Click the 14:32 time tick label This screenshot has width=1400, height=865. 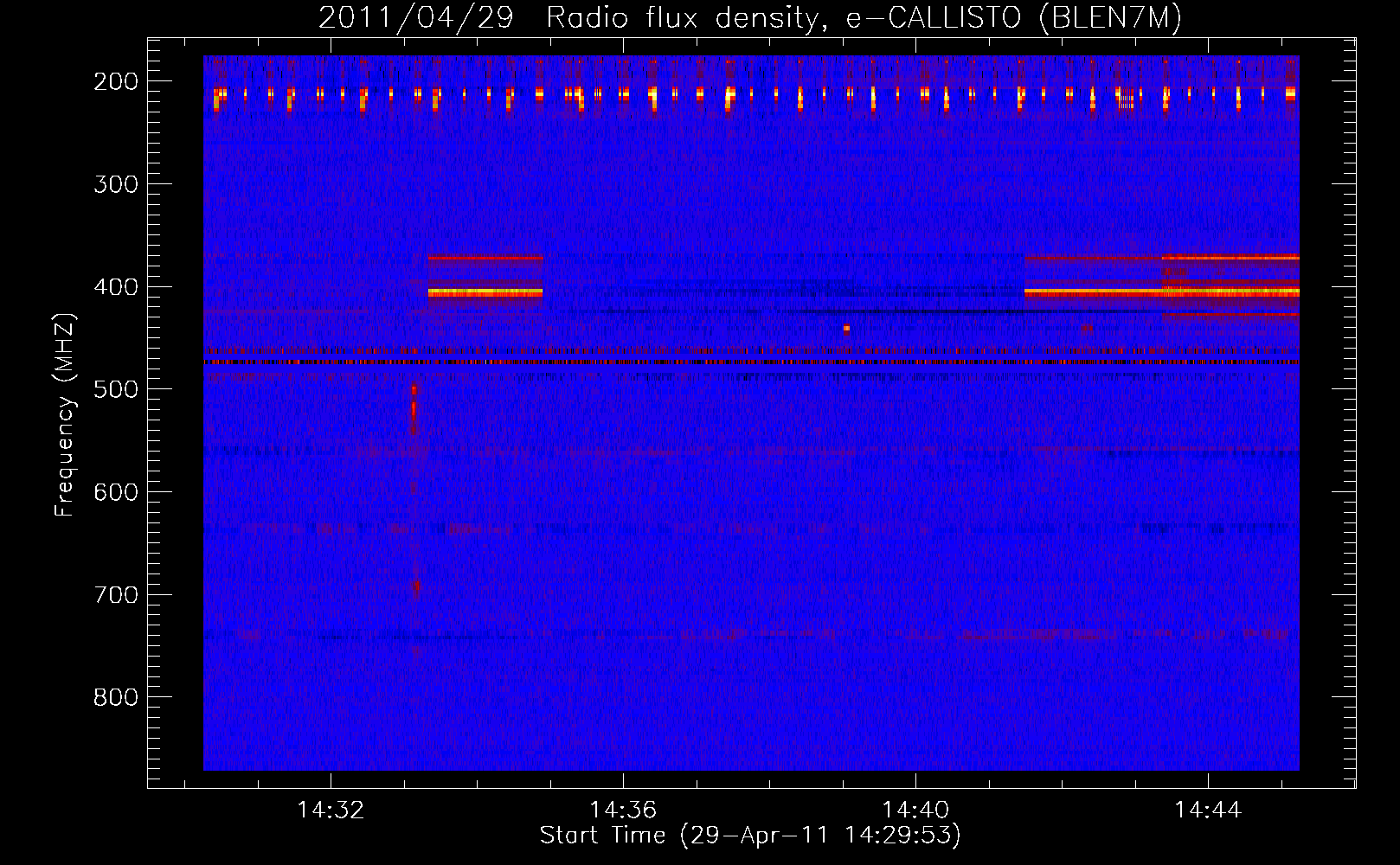[331, 810]
